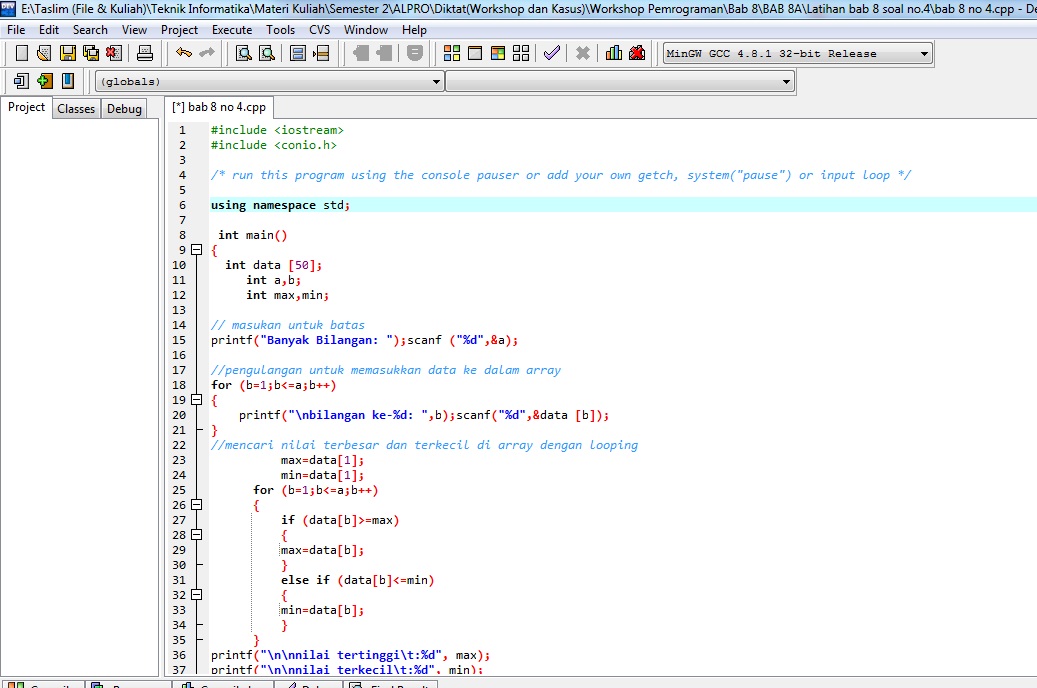Click the '#include <conio.h>' line
1037x688 pixels.
click(274, 145)
